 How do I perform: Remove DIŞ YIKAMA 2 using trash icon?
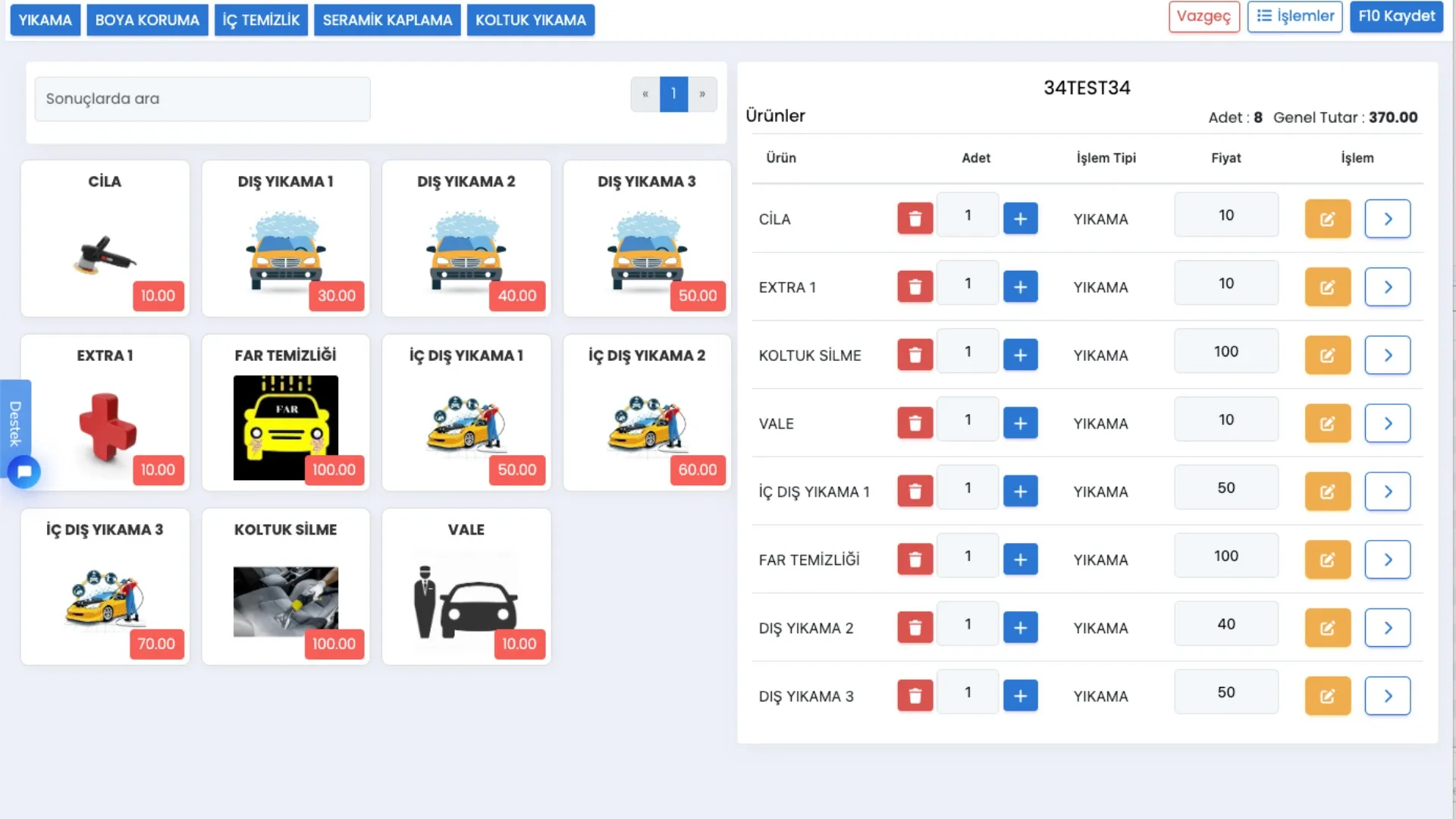click(915, 627)
